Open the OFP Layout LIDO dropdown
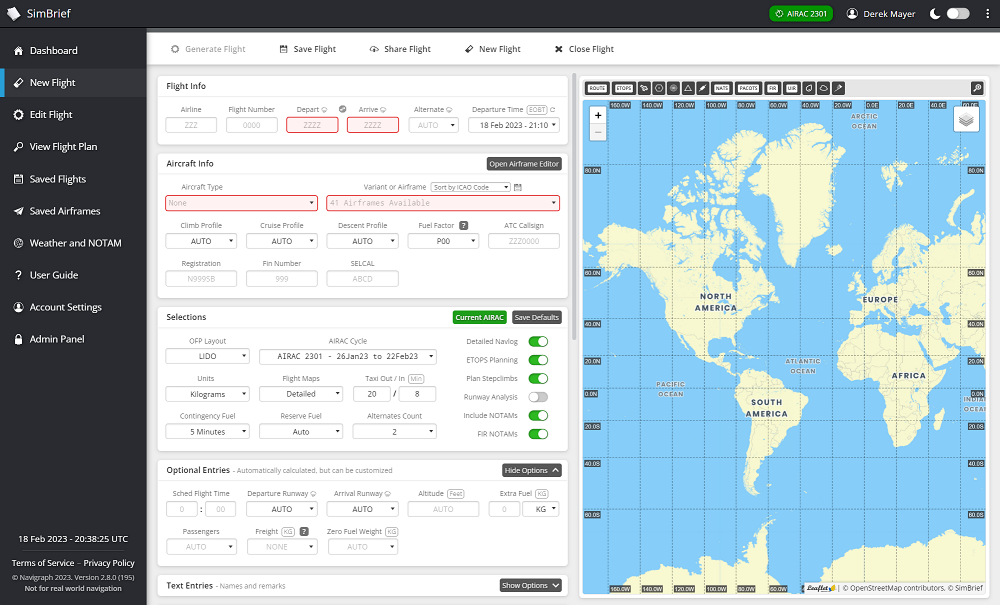This screenshot has width=1000, height=605. click(x=207, y=356)
